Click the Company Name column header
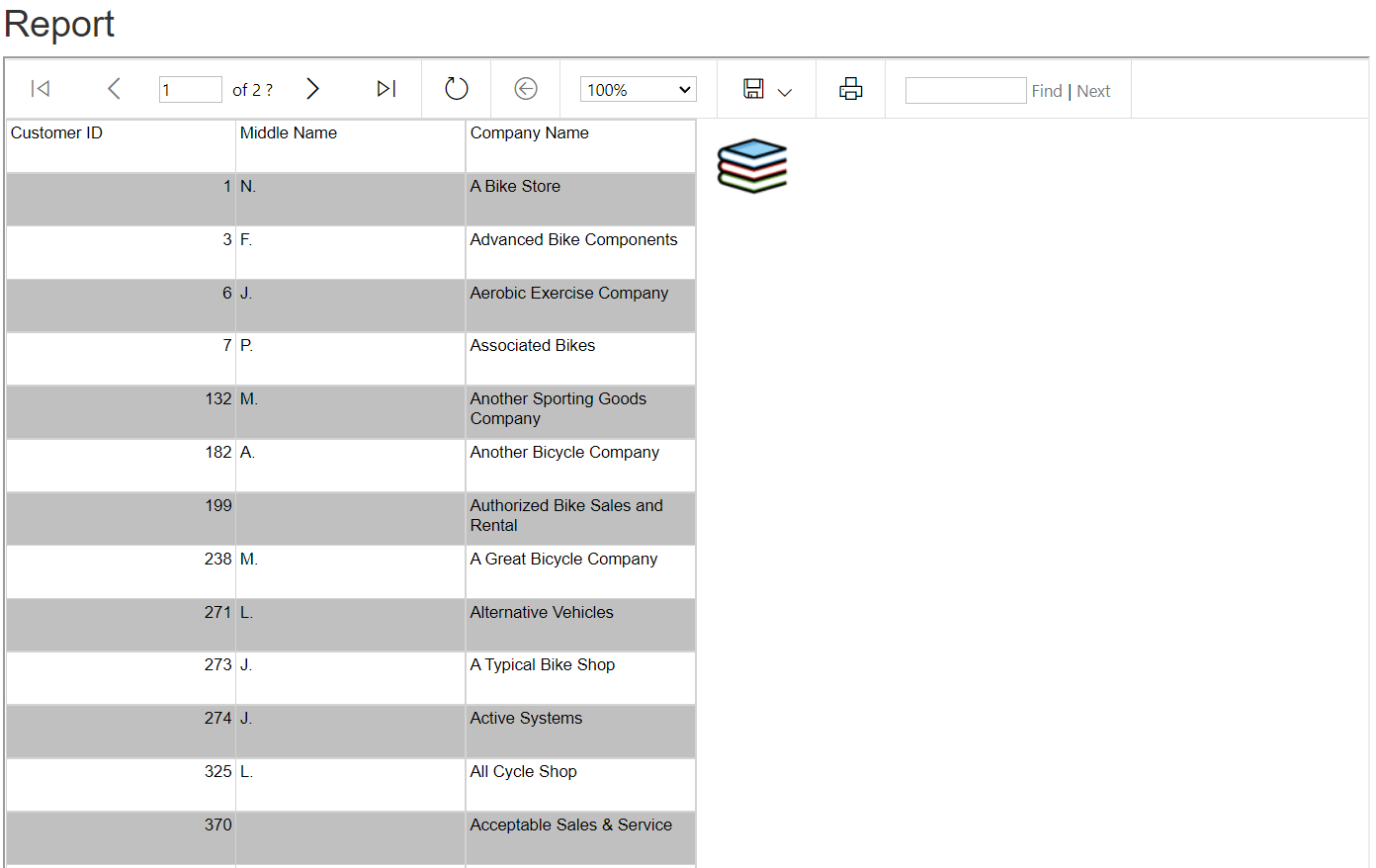This screenshot has height=868, width=1376. (529, 133)
